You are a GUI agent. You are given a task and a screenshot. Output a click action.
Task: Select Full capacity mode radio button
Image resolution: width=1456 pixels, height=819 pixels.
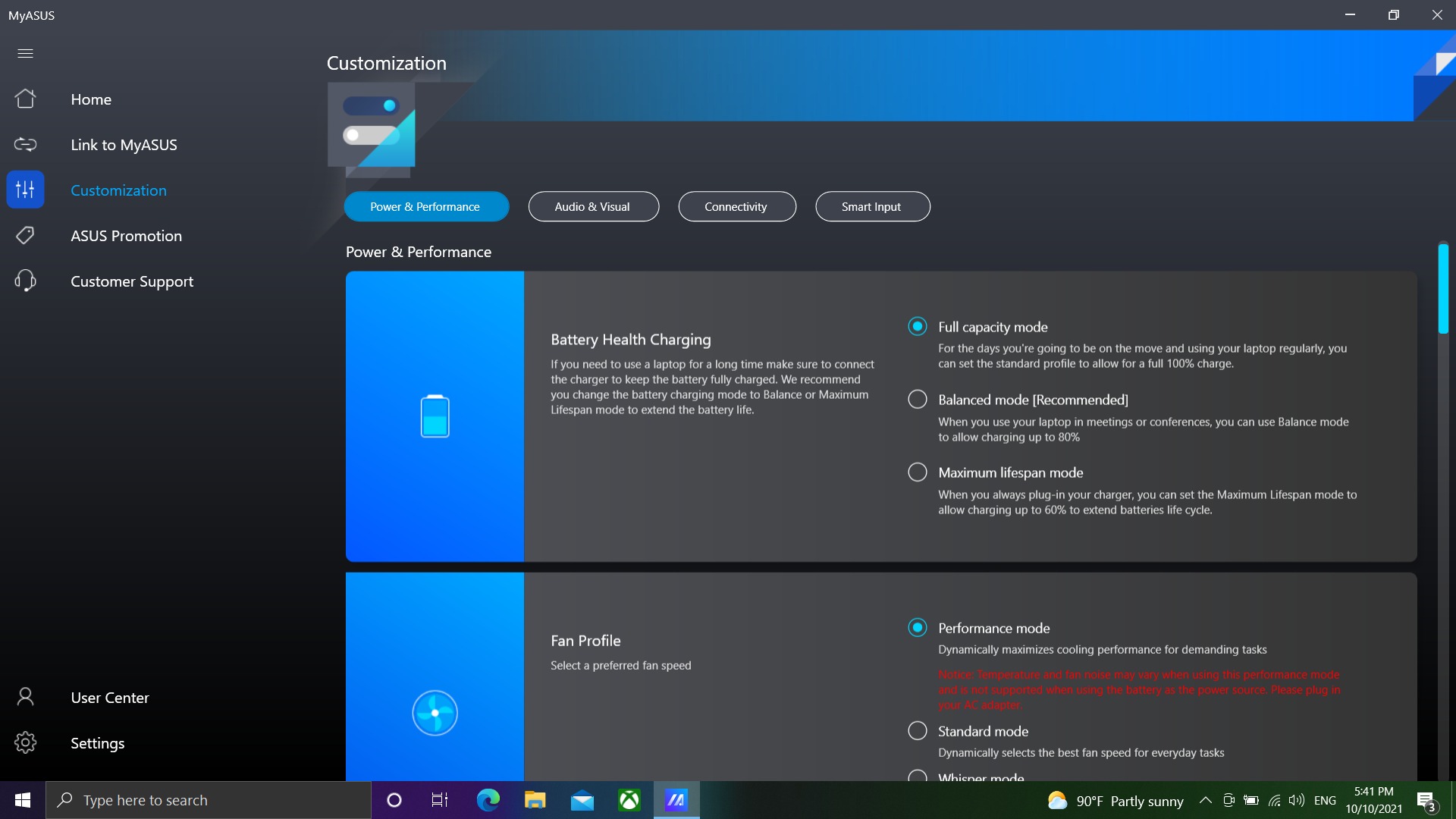pos(918,326)
